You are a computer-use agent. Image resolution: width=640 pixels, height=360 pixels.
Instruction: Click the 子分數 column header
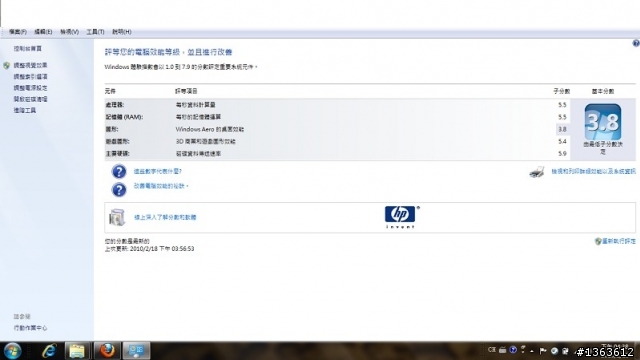click(x=562, y=91)
